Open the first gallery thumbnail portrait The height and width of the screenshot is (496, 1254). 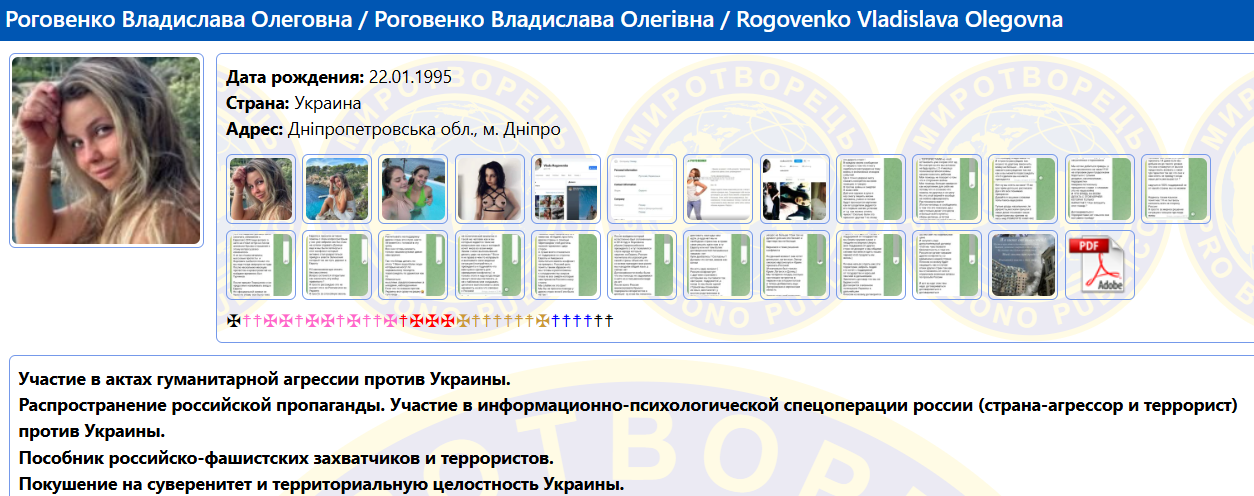(261, 189)
